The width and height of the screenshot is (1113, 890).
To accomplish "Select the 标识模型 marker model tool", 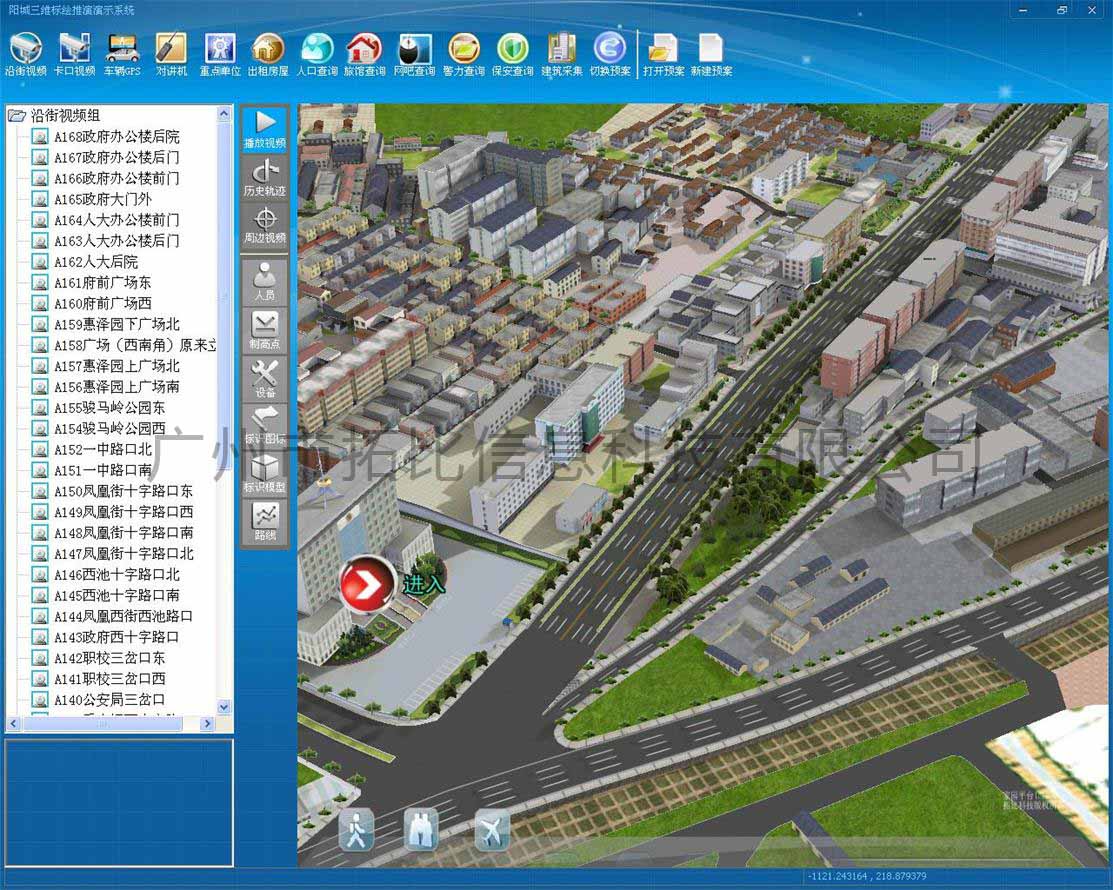I will pos(265,473).
